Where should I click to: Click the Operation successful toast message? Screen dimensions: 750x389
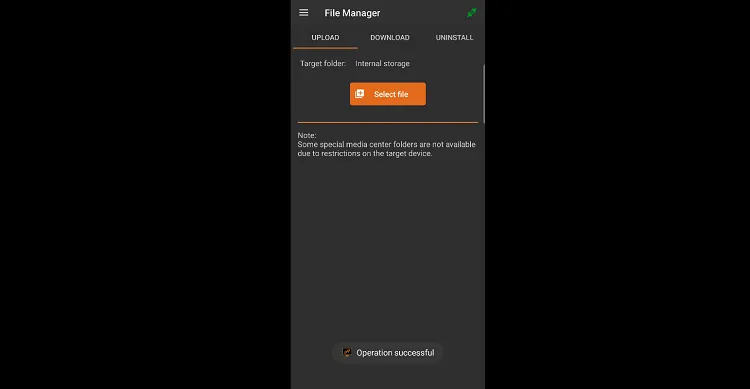(387, 353)
